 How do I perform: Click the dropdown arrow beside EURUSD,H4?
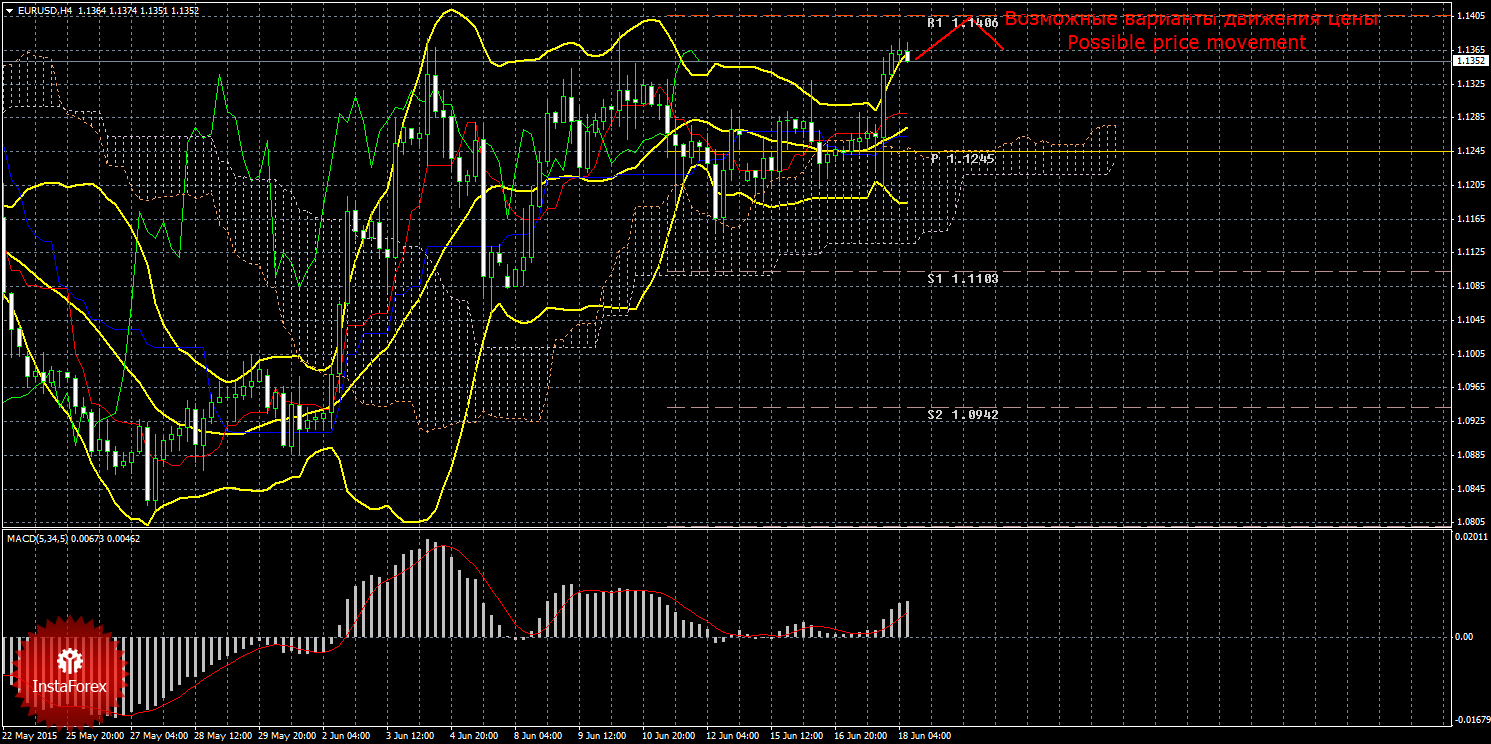pyautogui.click(x=8, y=11)
